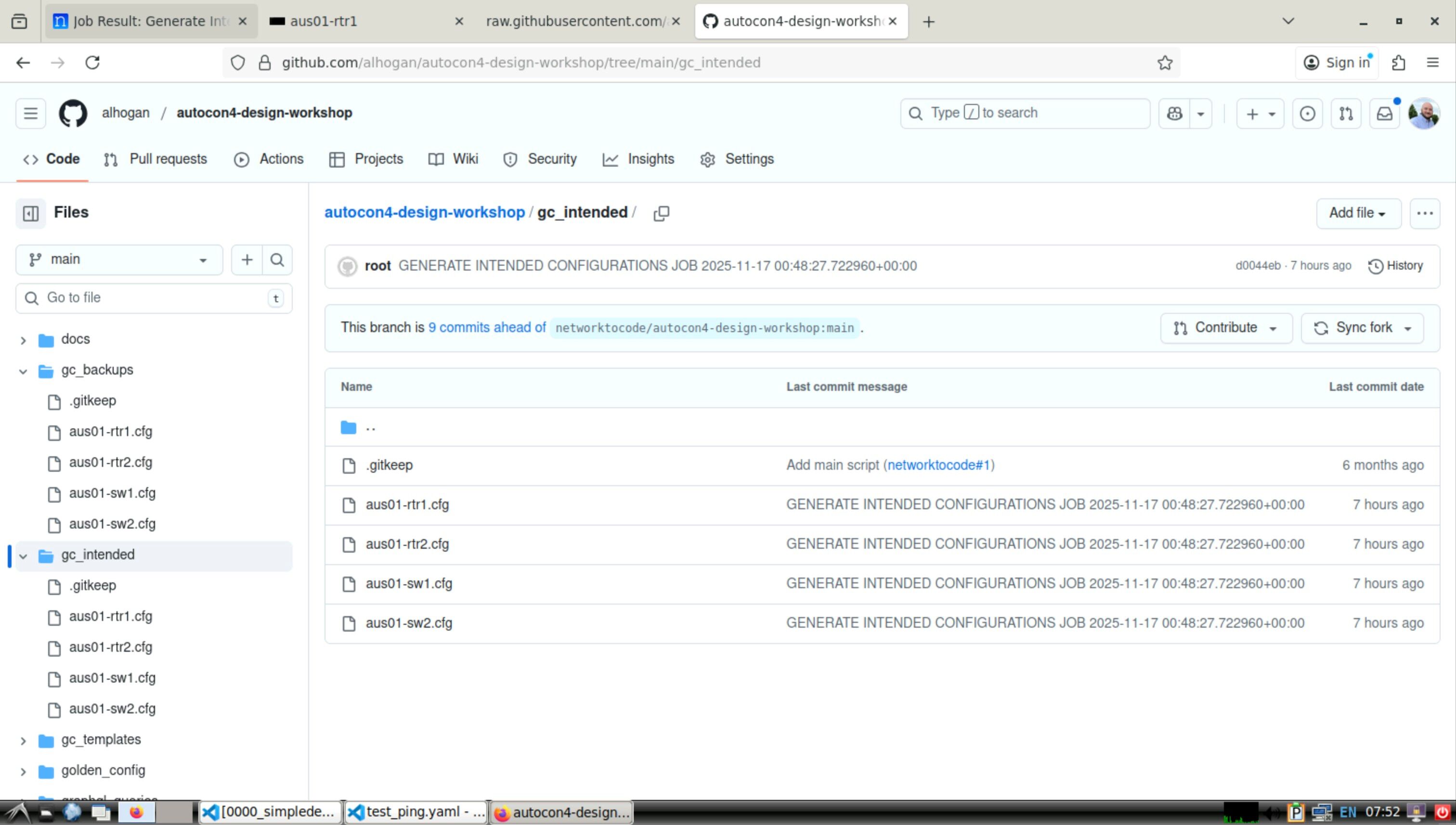View the commit History
The height and width of the screenshot is (825, 1456).
tap(1395, 266)
